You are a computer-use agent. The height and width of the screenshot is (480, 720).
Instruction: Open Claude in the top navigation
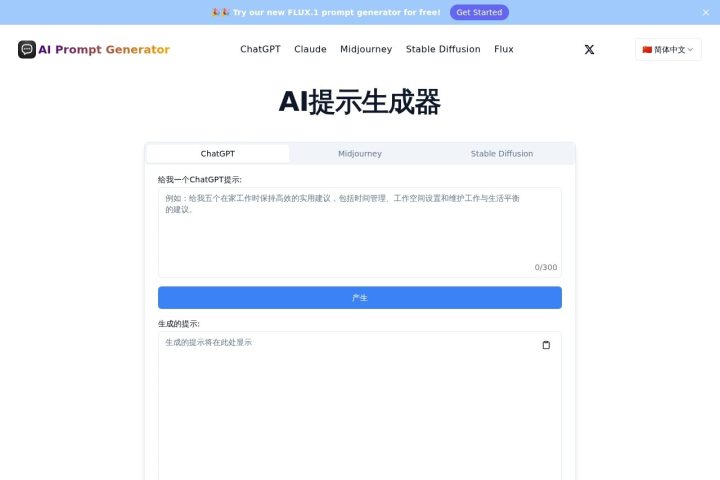310,49
